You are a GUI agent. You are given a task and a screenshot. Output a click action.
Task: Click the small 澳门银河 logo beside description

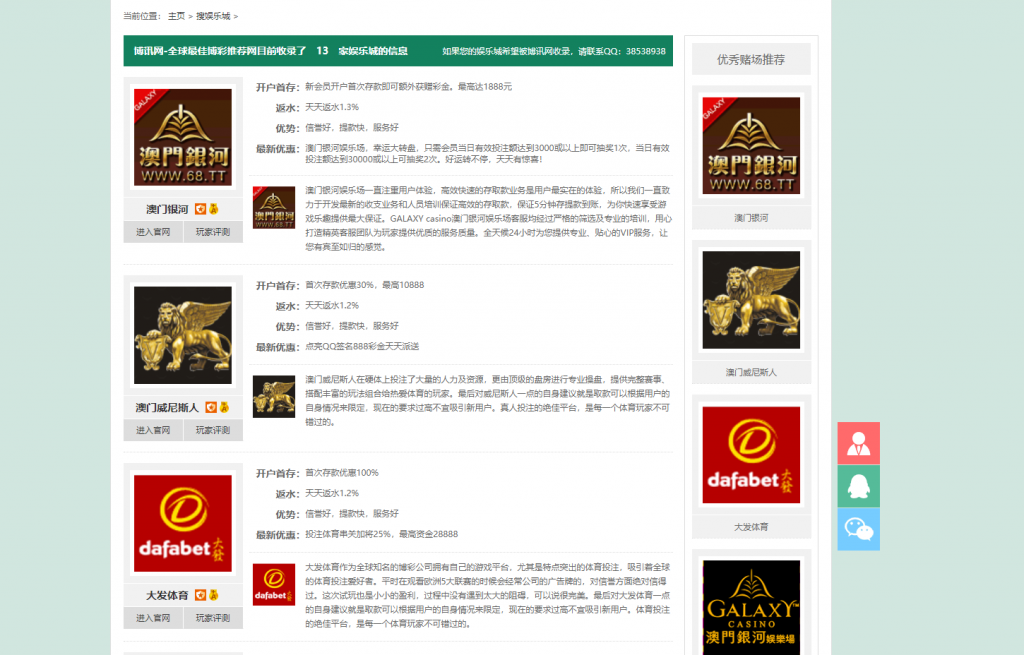(x=273, y=208)
